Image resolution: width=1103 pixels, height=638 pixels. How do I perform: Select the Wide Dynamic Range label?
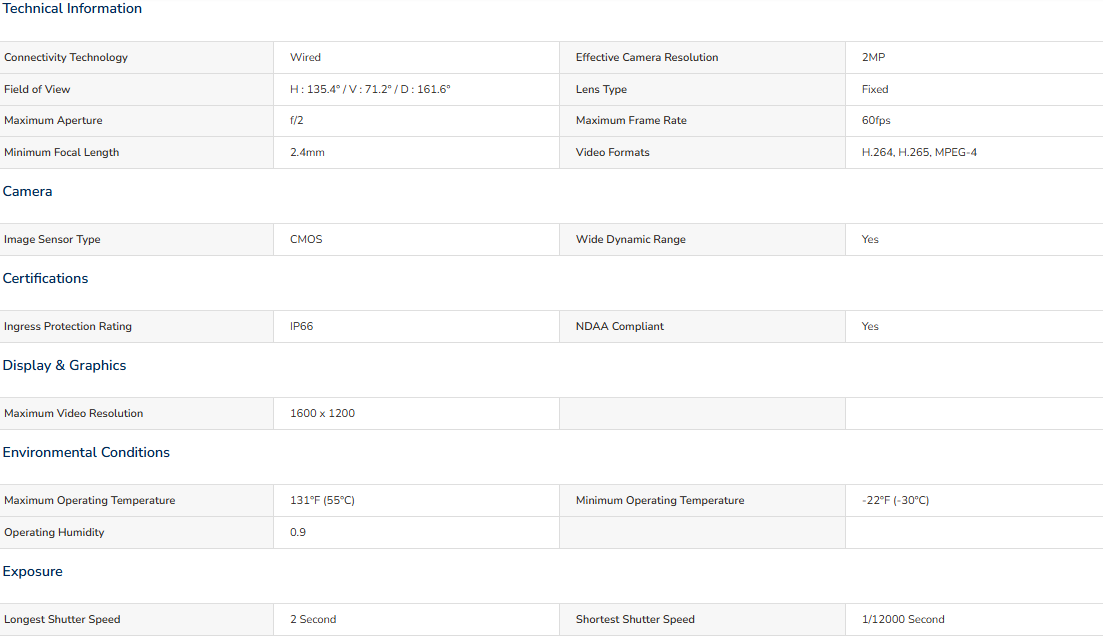tap(631, 239)
